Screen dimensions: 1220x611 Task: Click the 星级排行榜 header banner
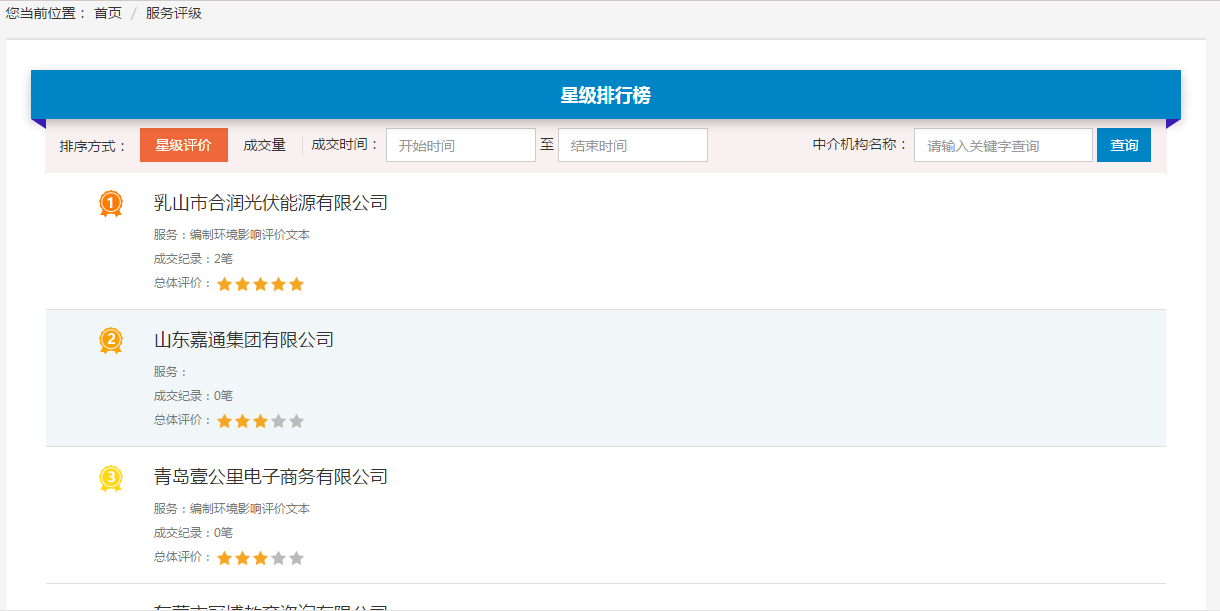tap(605, 95)
